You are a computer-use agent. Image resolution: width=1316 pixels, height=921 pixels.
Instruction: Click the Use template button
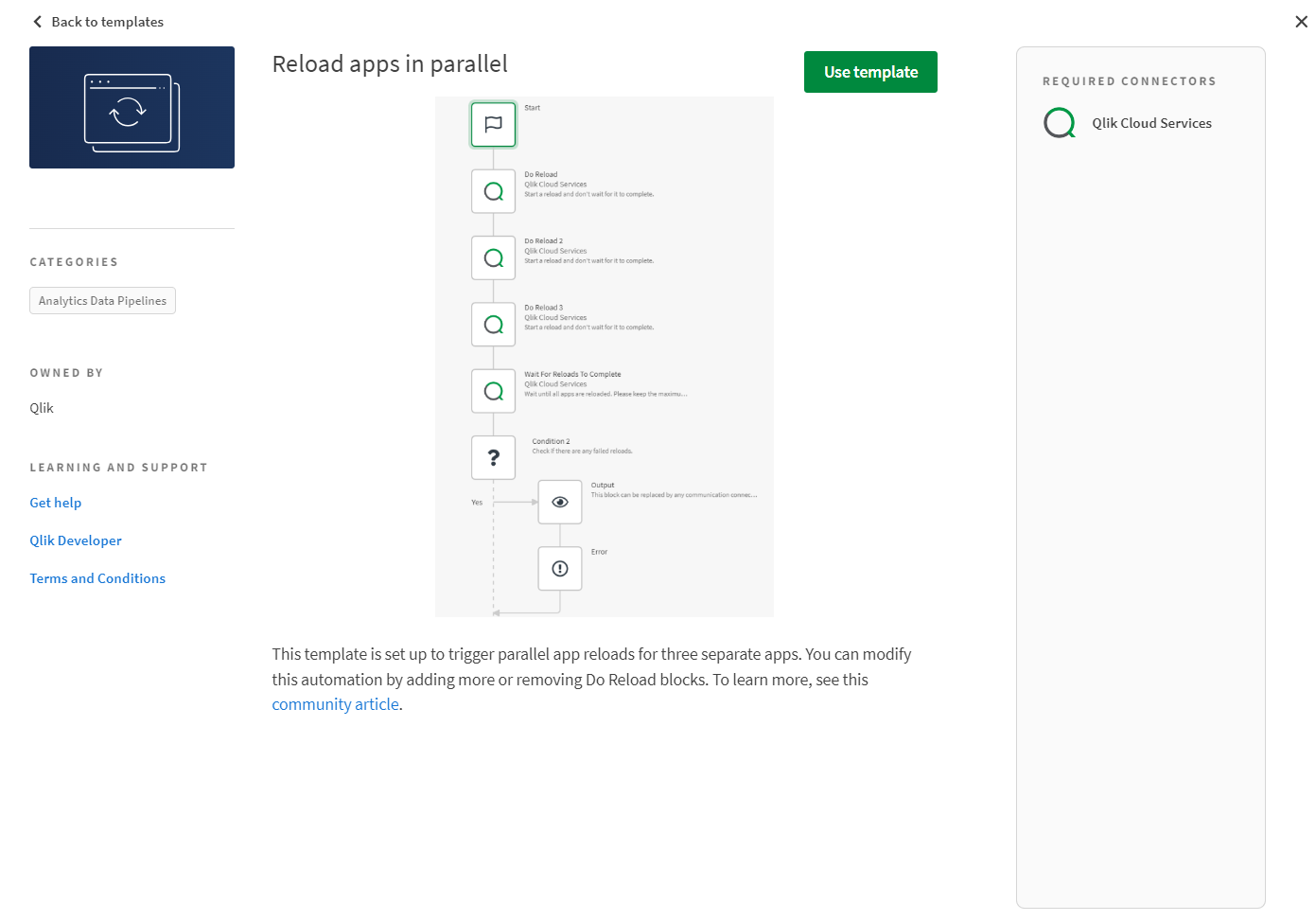pyautogui.click(x=870, y=72)
